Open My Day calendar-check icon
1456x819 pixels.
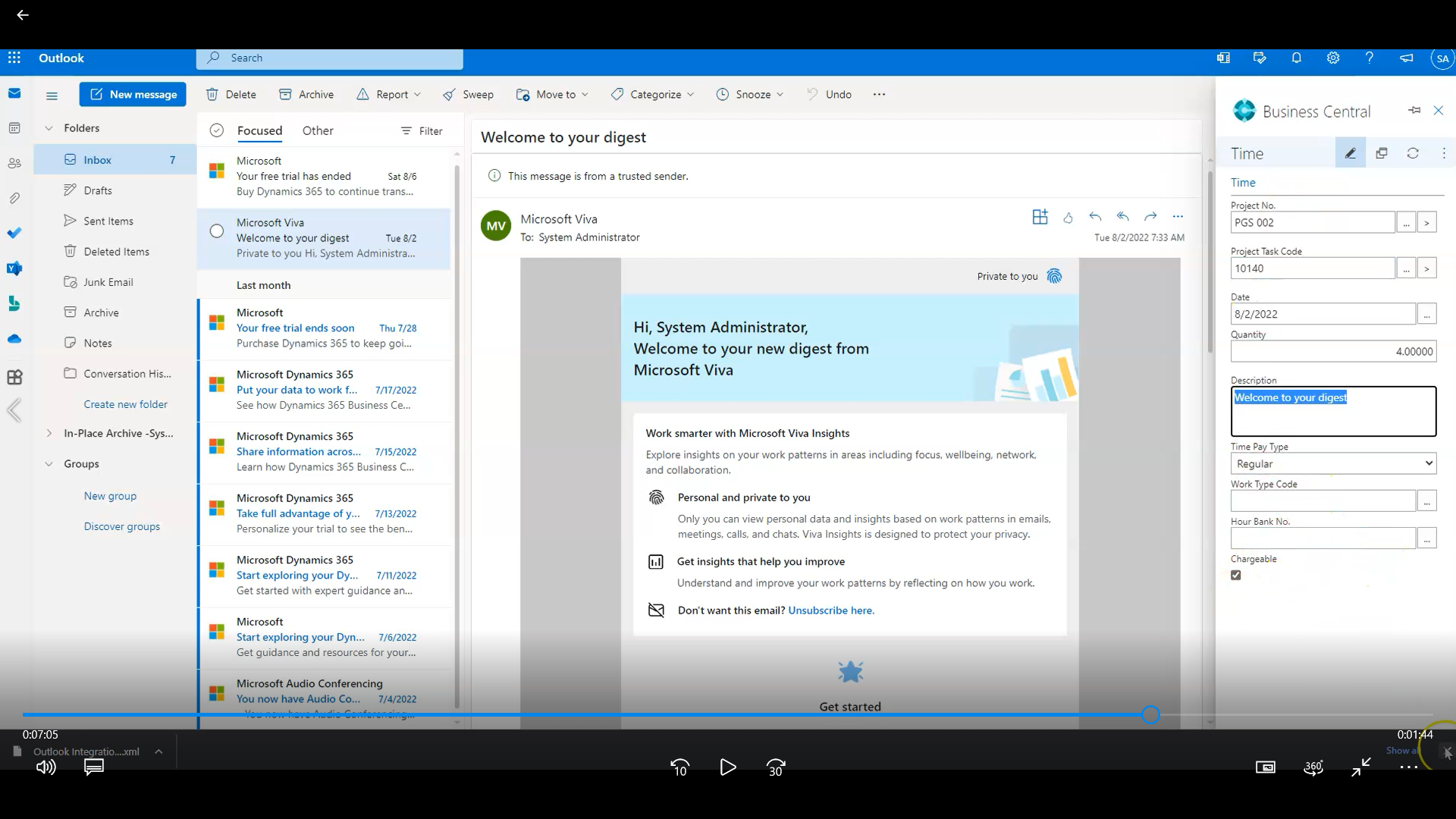[1260, 58]
